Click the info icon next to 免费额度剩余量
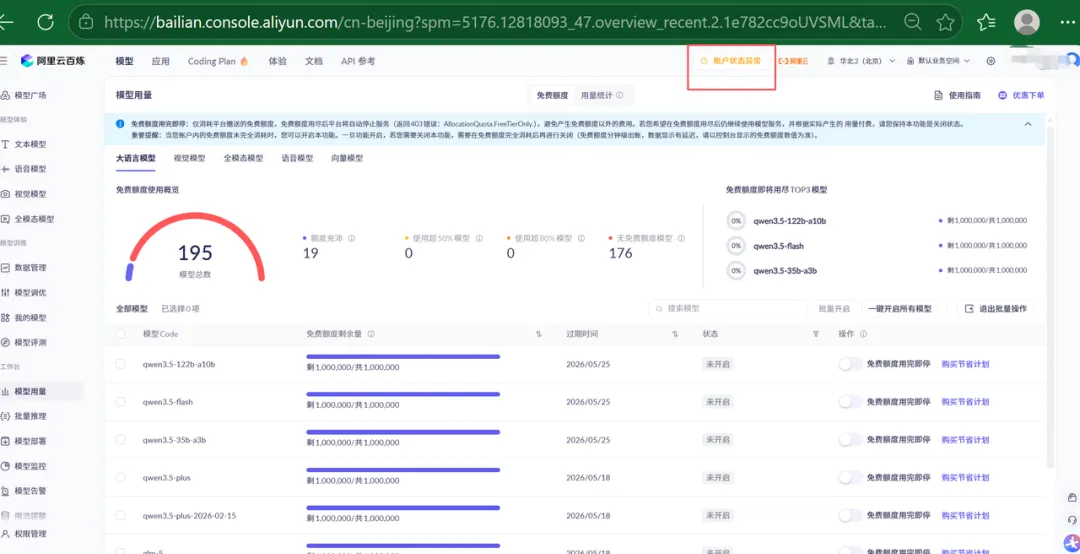 pos(371,334)
